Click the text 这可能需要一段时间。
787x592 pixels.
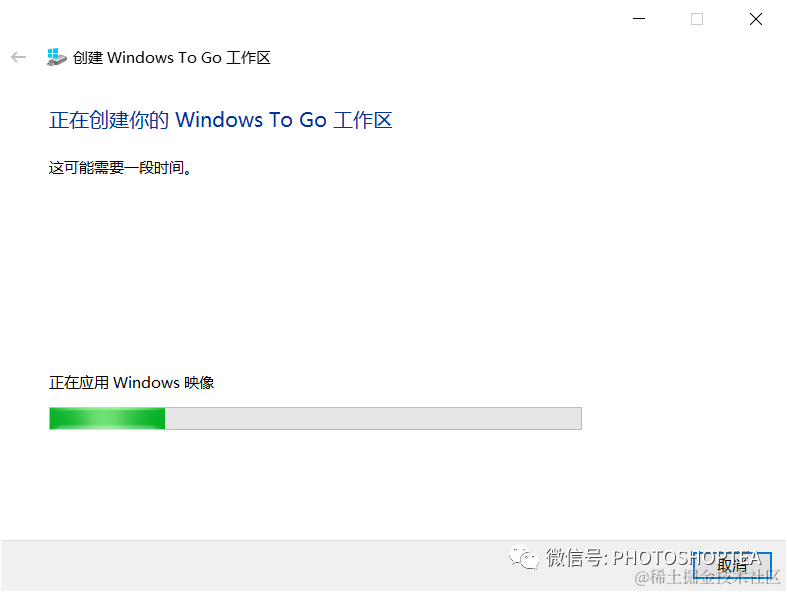coord(120,168)
